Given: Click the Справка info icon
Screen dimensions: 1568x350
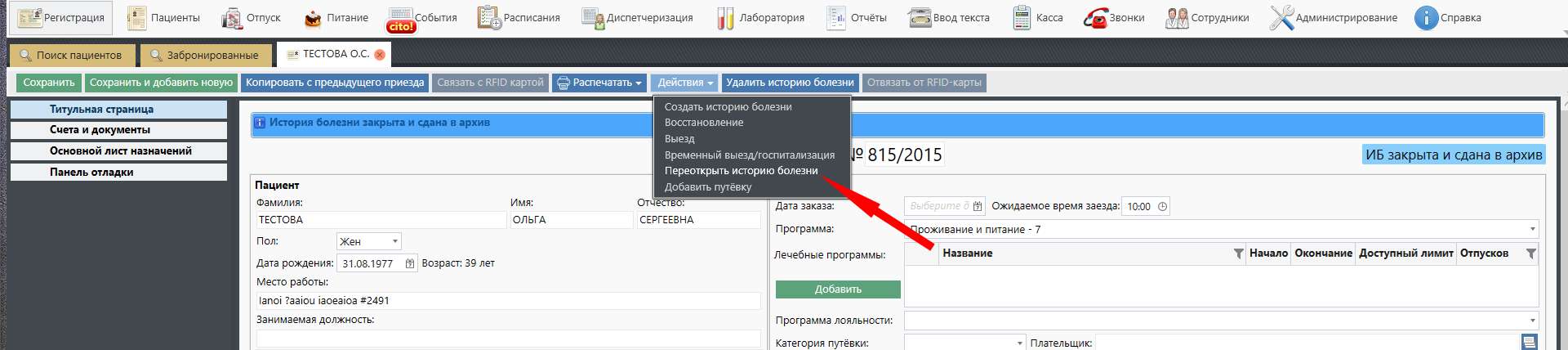Looking at the screenshot, I should [x=1426, y=18].
